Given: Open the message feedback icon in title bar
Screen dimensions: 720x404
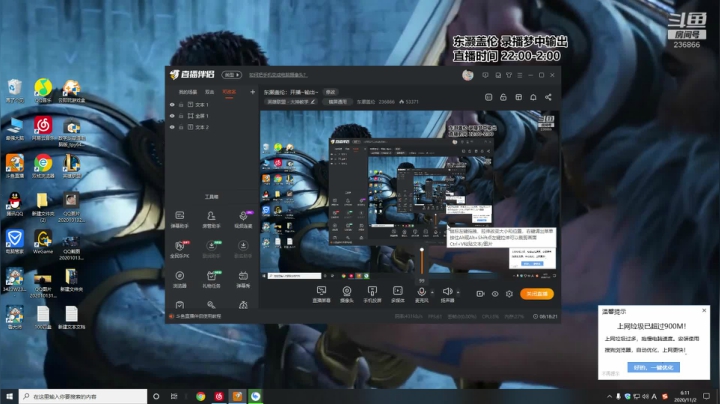Looking at the screenshot, I should click(x=485, y=75).
